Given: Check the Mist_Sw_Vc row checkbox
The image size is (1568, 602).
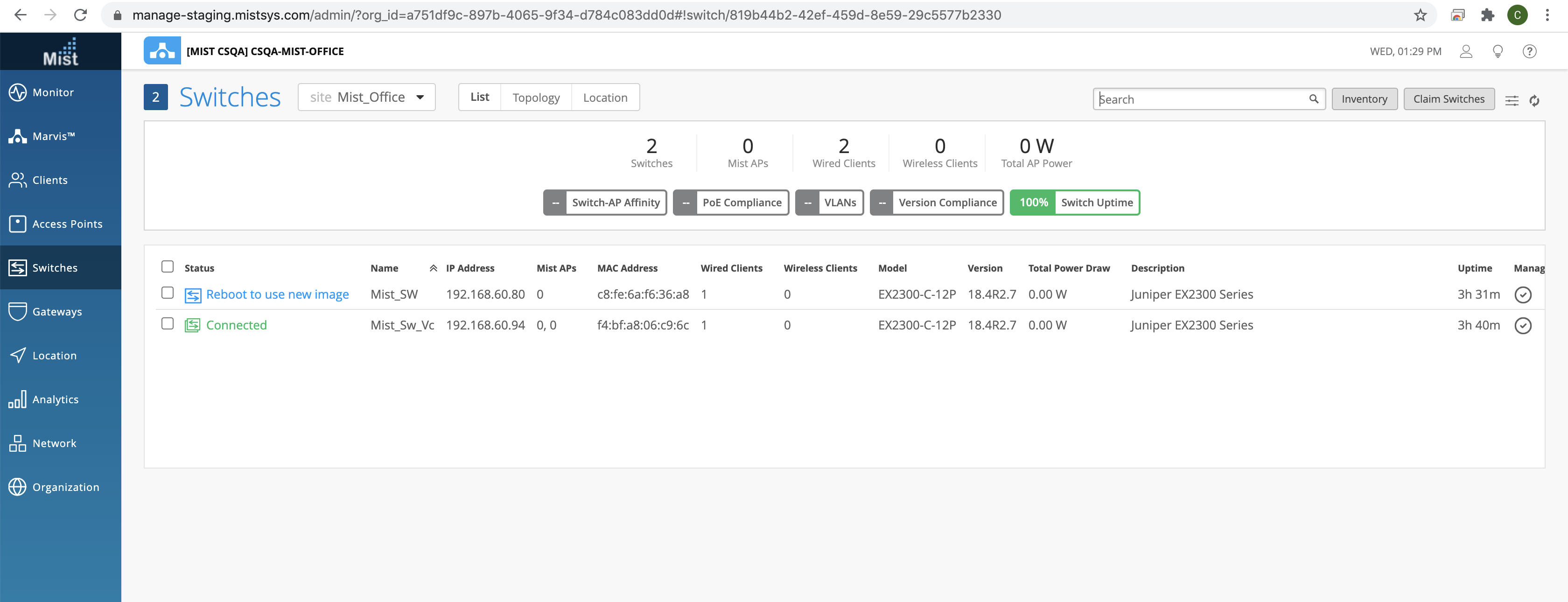Looking at the screenshot, I should pyautogui.click(x=168, y=324).
